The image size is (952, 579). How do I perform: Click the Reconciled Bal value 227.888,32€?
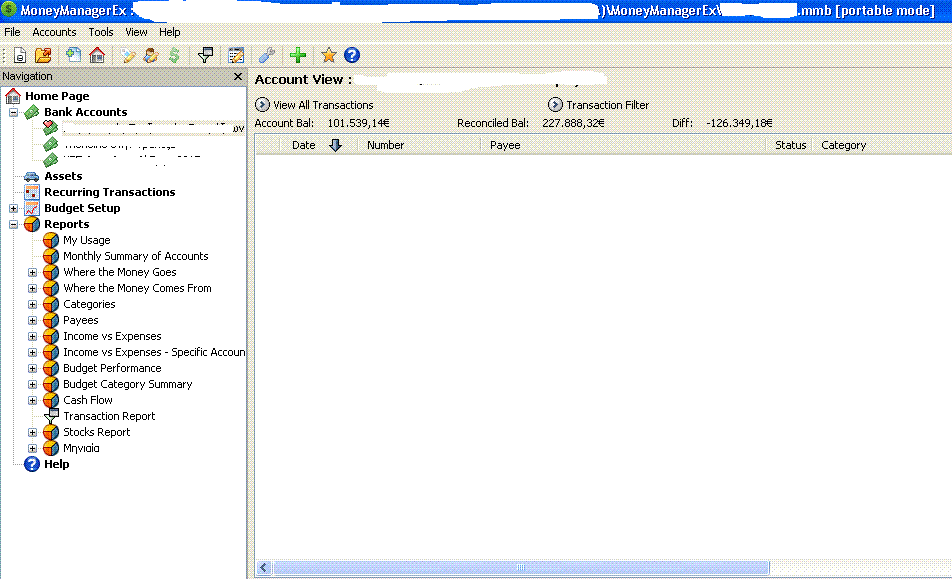point(573,123)
